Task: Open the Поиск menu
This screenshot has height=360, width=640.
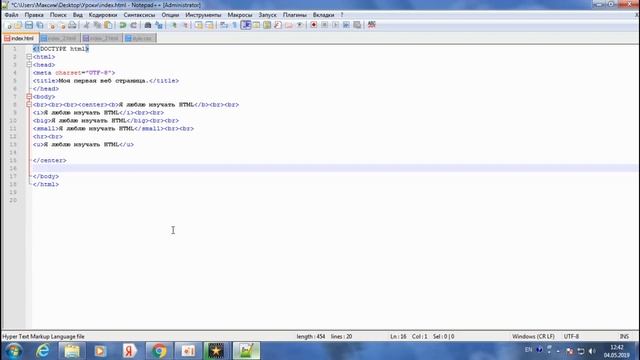Action: pyautogui.click(x=58, y=15)
